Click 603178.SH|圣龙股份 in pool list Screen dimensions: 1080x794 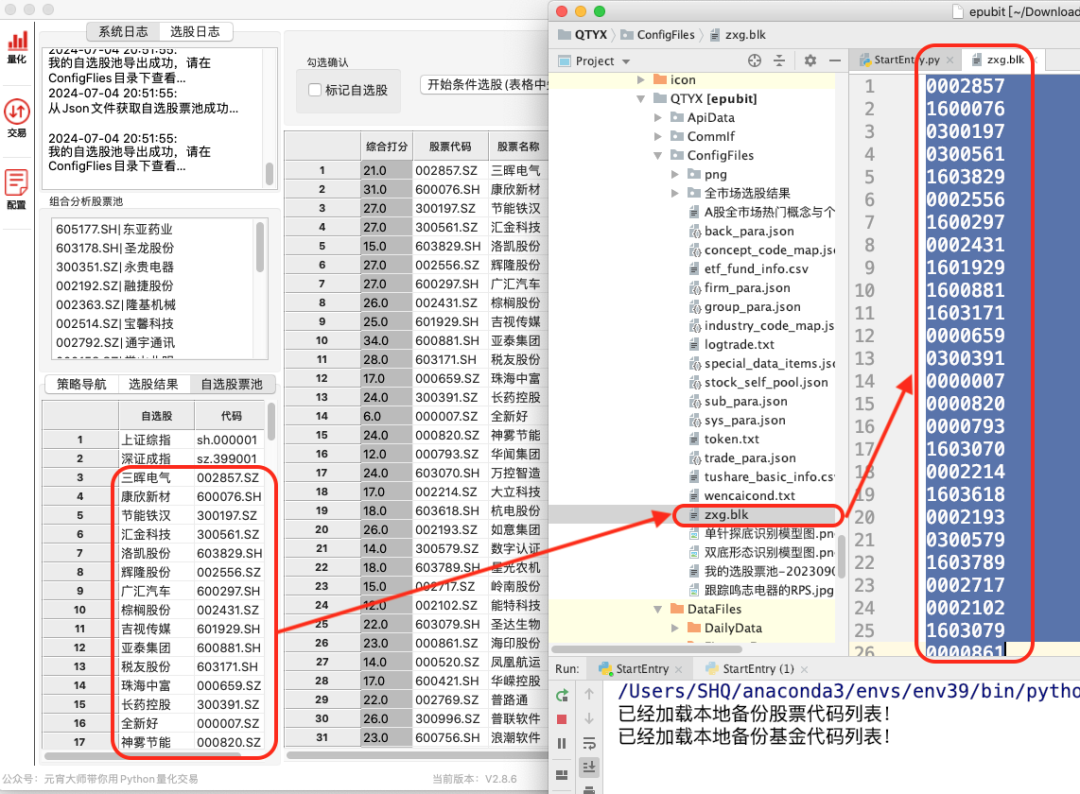[114, 248]
